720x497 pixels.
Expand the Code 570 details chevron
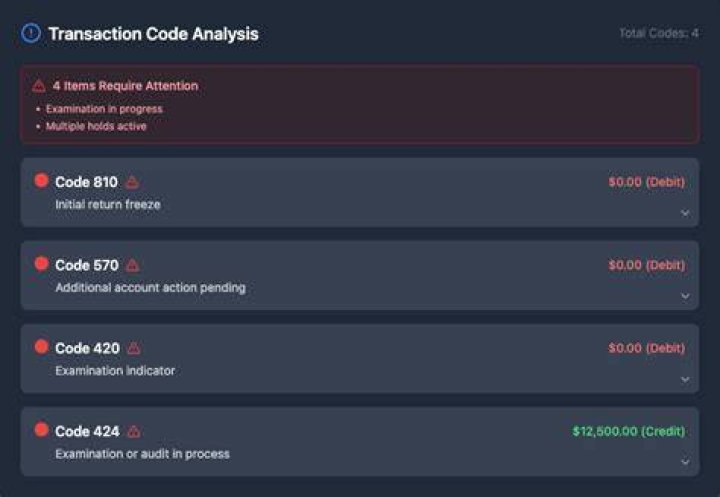(x=685, y=296)
